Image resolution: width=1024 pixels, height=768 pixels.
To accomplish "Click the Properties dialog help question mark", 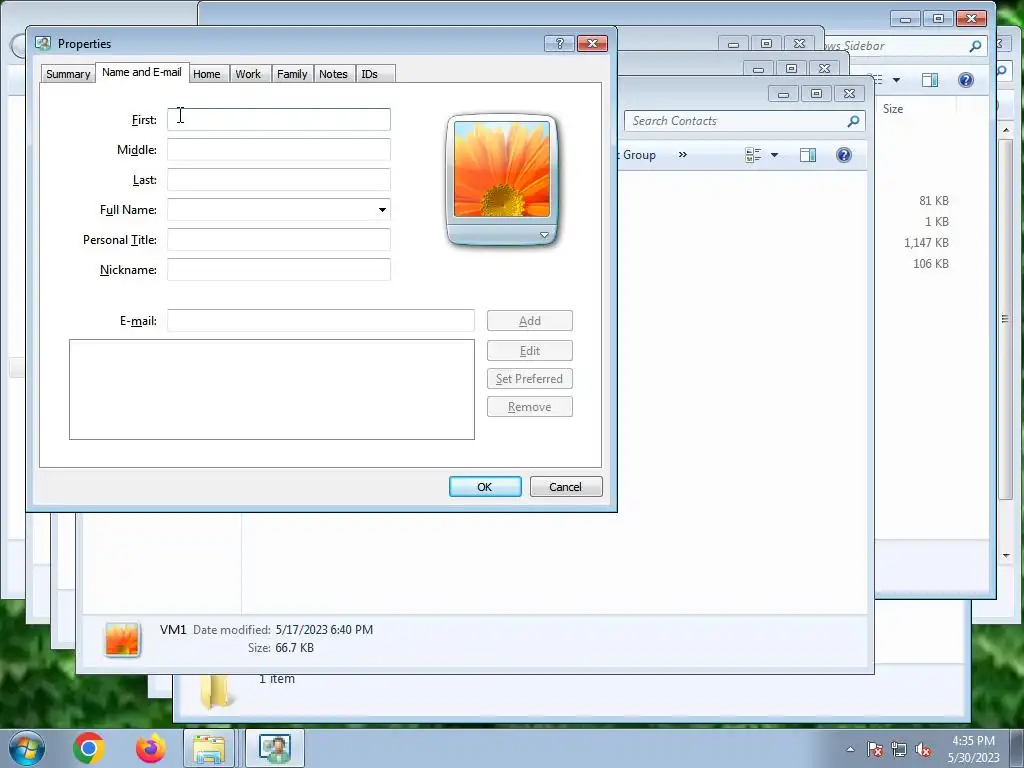I will [560, 44].
